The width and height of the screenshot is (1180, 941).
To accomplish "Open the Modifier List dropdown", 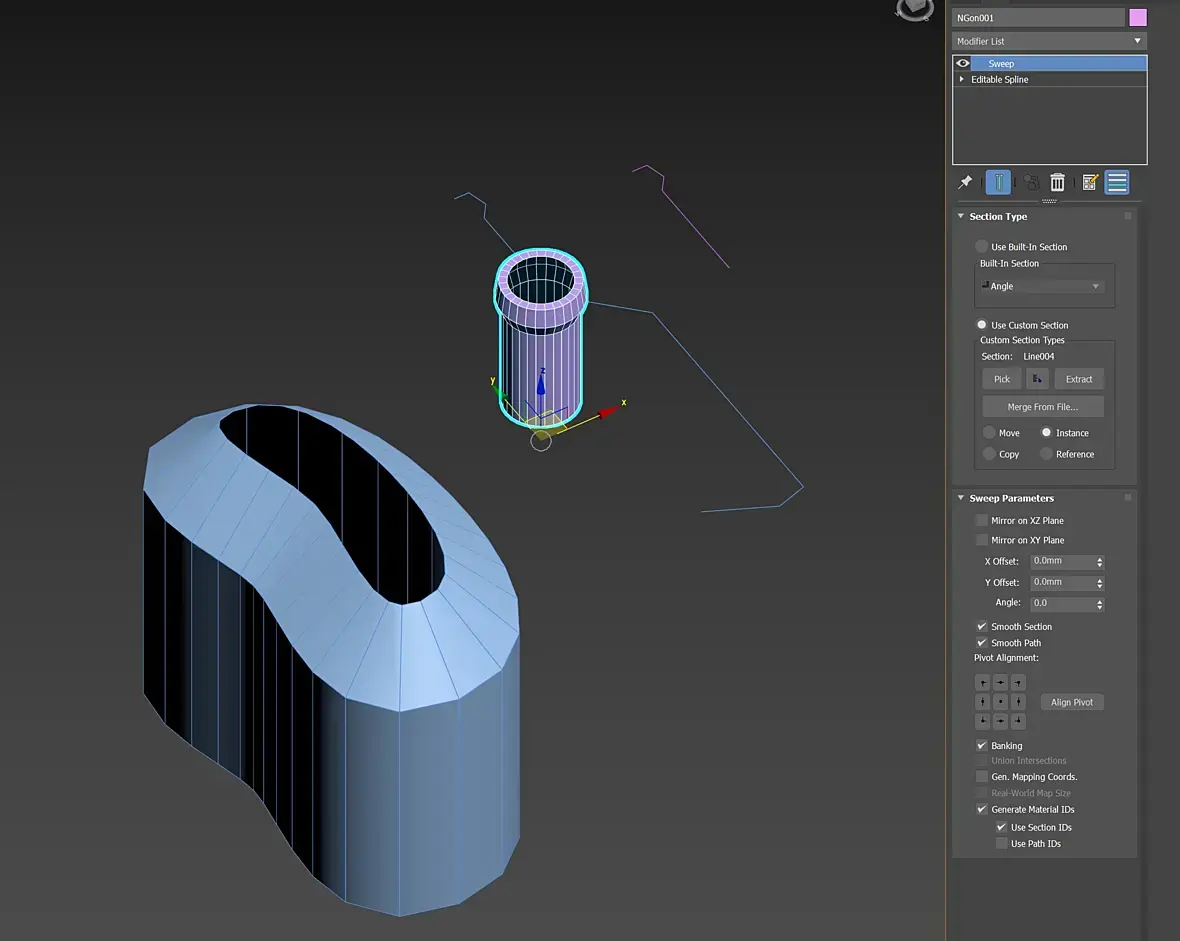I will pyautogui.click(x=1049, y=41).
